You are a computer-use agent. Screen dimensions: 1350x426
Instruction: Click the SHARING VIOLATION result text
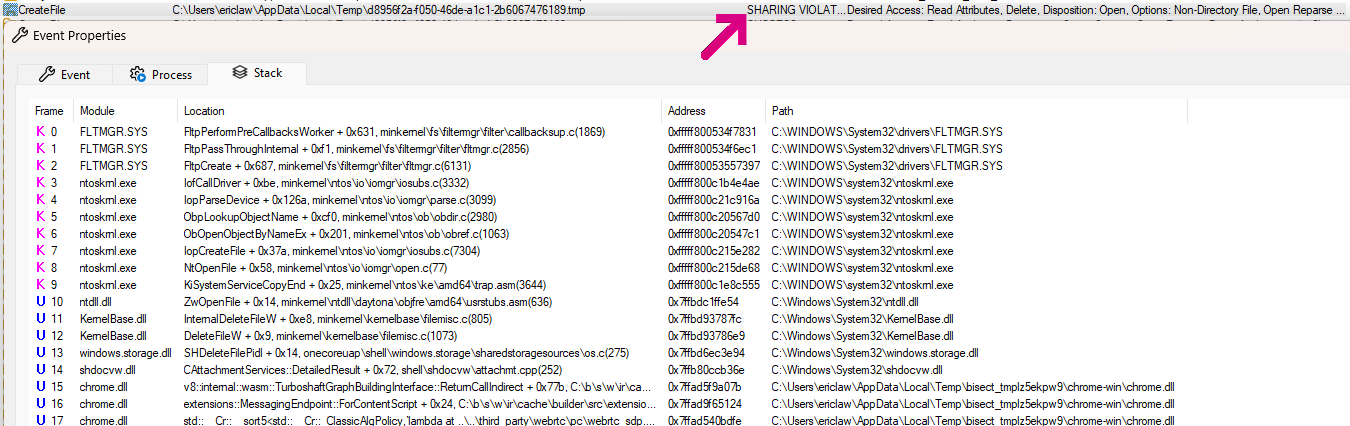tap(793, 10)
